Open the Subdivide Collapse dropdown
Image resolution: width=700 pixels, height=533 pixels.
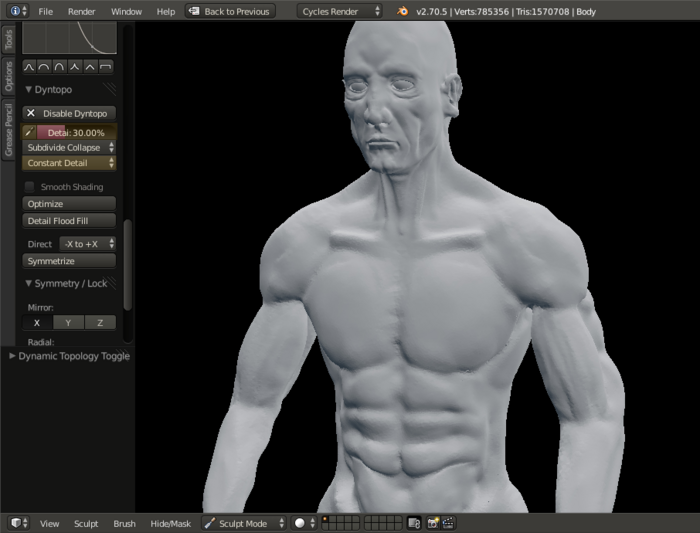tap(70, 148)
